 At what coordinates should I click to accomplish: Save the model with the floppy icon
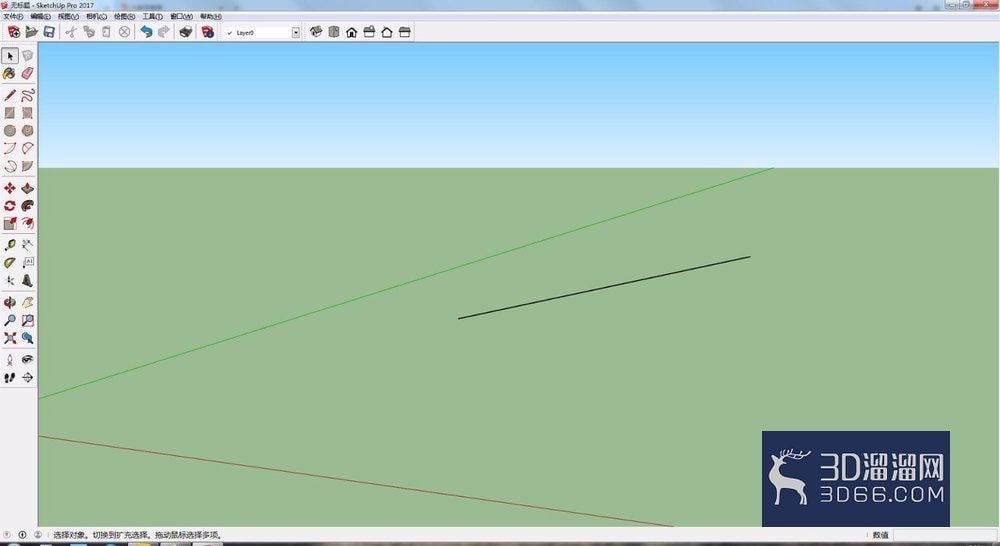pyautogui.click(x=48, y=32)
